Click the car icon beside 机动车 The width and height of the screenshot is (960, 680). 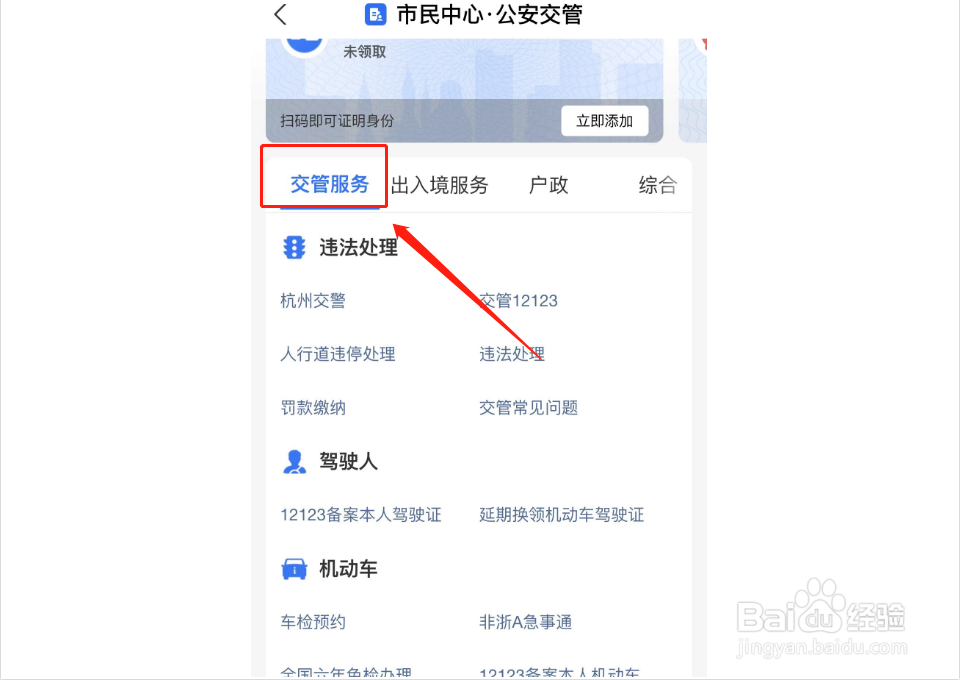294,569
